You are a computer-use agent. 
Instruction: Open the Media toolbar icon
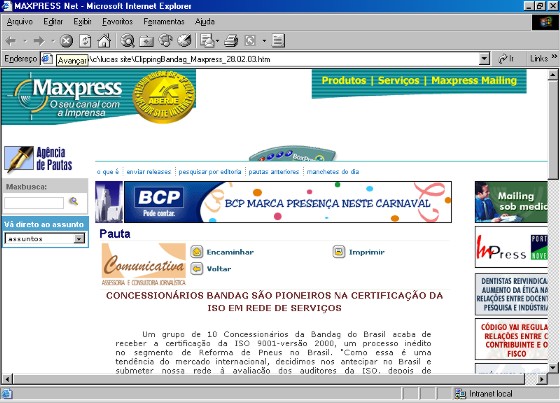165,40
